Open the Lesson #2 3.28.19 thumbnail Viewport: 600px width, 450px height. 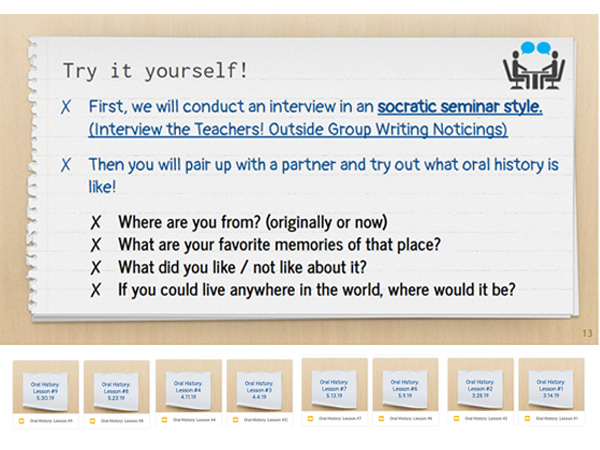pyautogui.click(x=480, y=384)
